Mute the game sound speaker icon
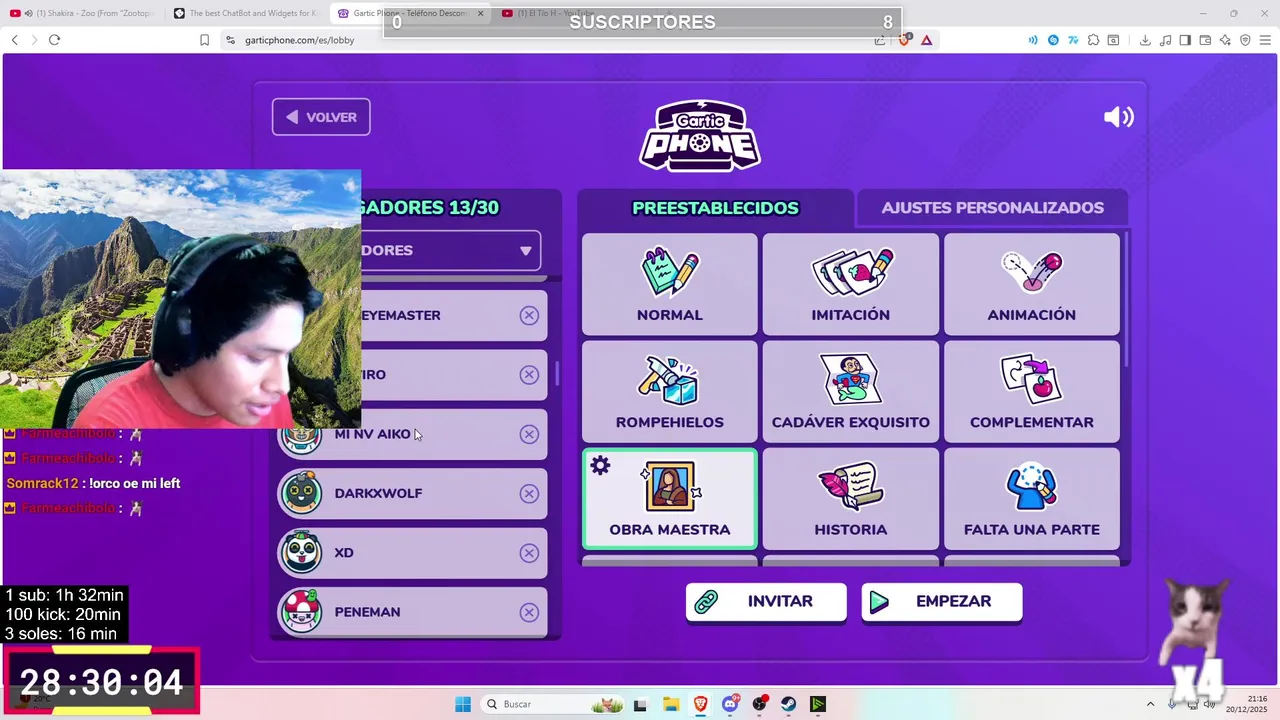The image size is (1280, 720). coord(1118,117)
